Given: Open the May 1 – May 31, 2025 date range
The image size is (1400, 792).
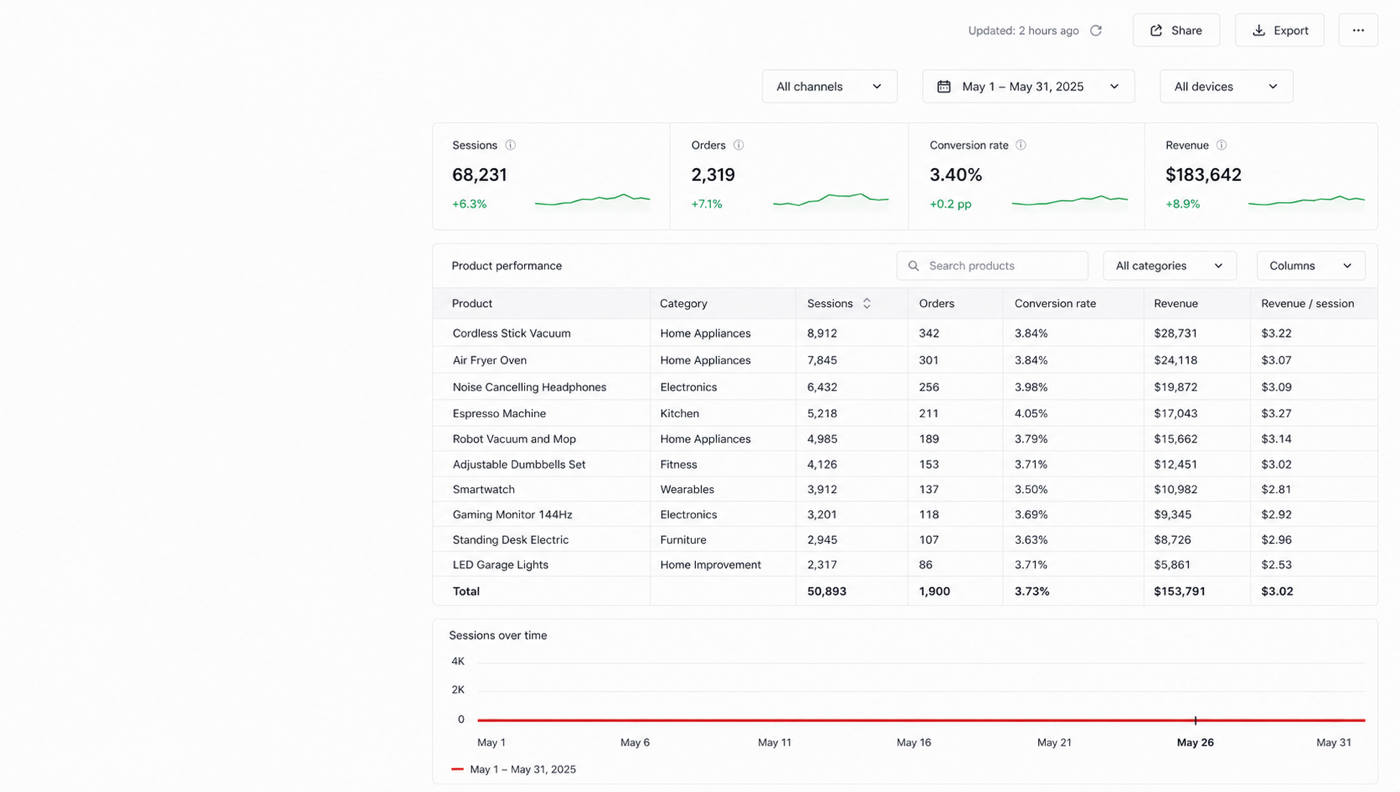Looking at the screenshot, I should (x=1028, y=86).
